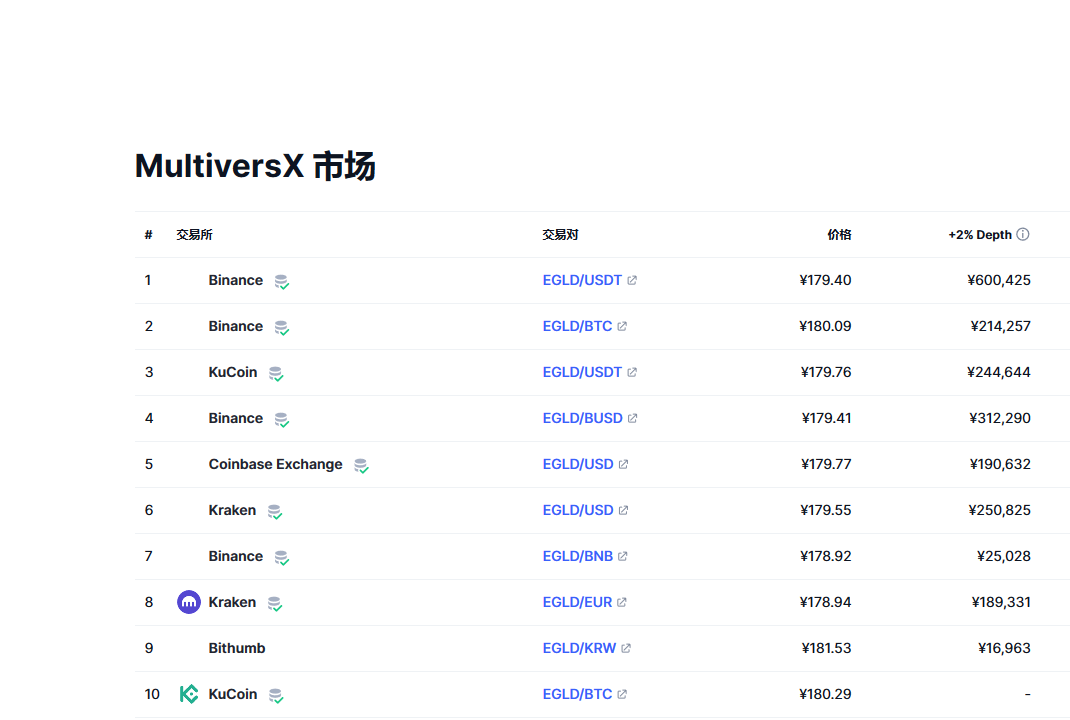This screenshot has width=1070, height=720.
Task: Open the EGLD/USDT pair on Binance row 1
Action: pyautogui.click(x=582, y=280)
